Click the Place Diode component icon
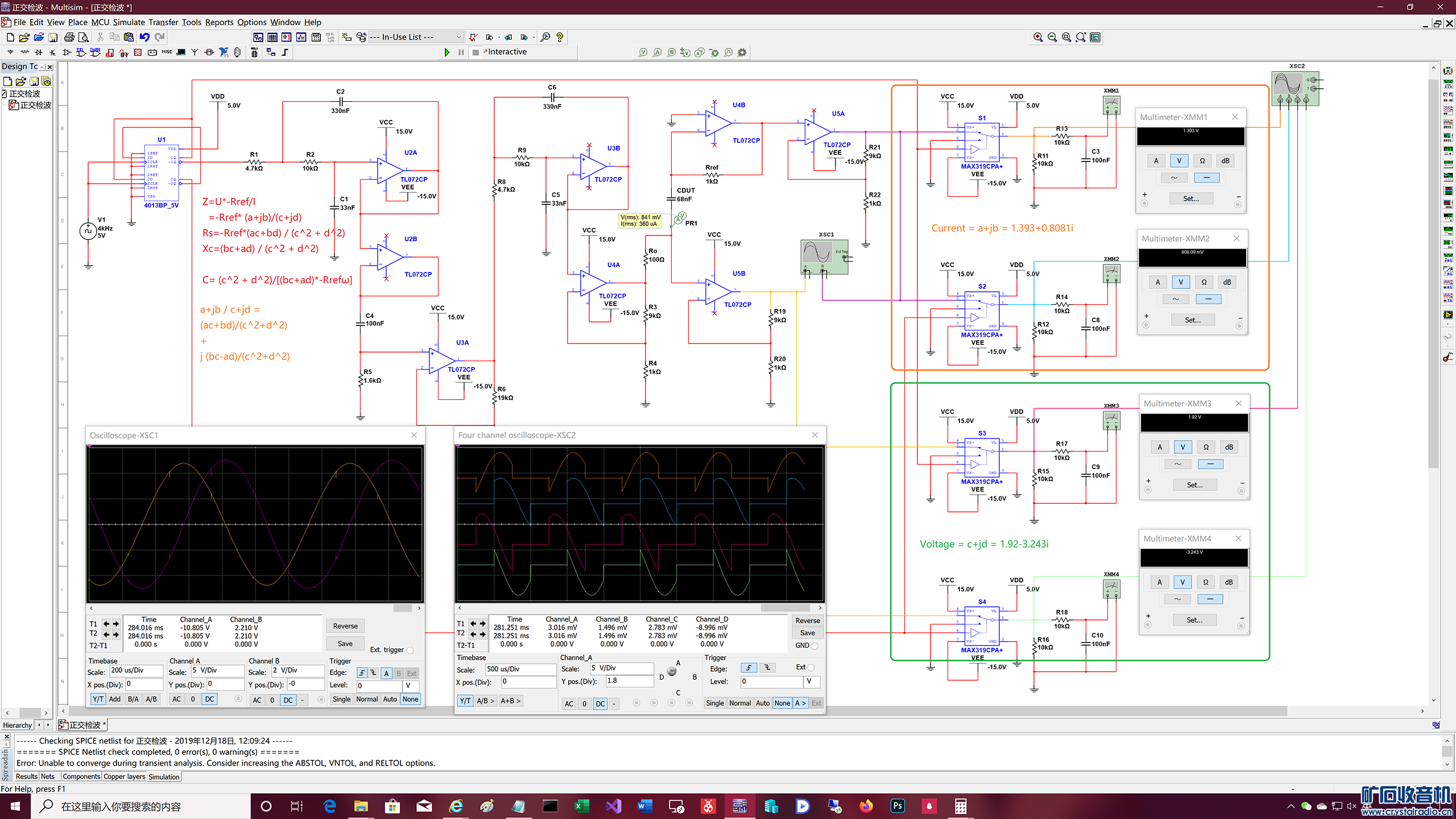1456x819 pixels. pos(39,52)
